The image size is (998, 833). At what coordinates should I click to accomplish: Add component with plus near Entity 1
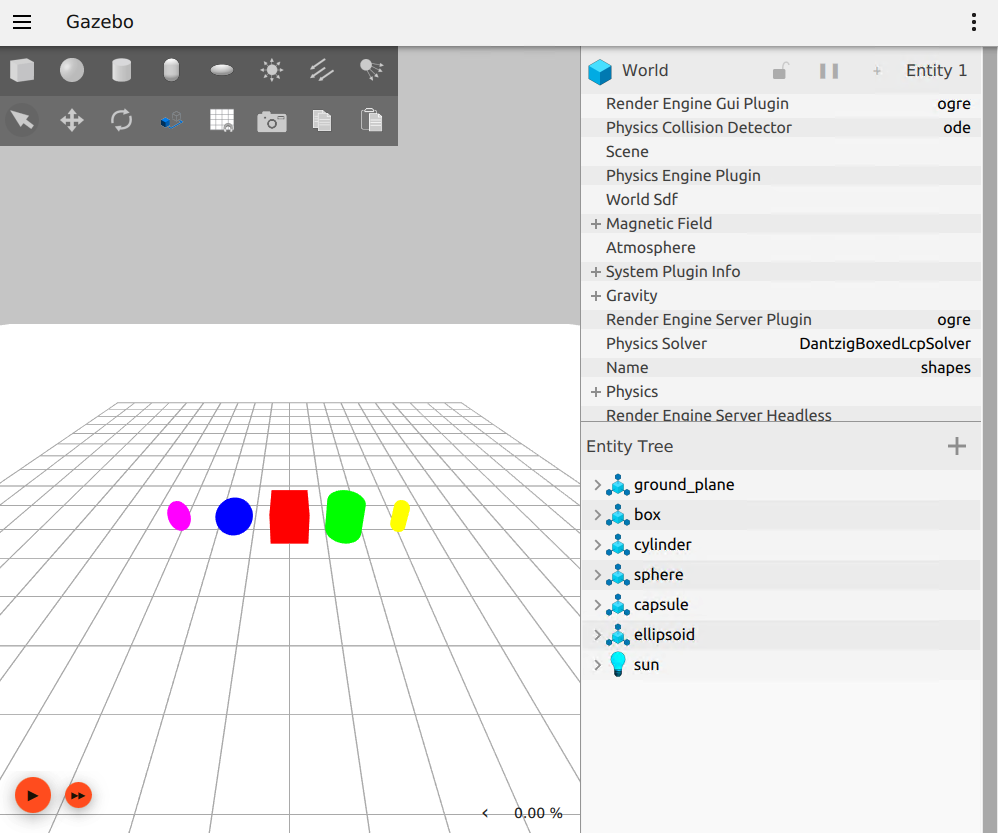coord(876,71)
